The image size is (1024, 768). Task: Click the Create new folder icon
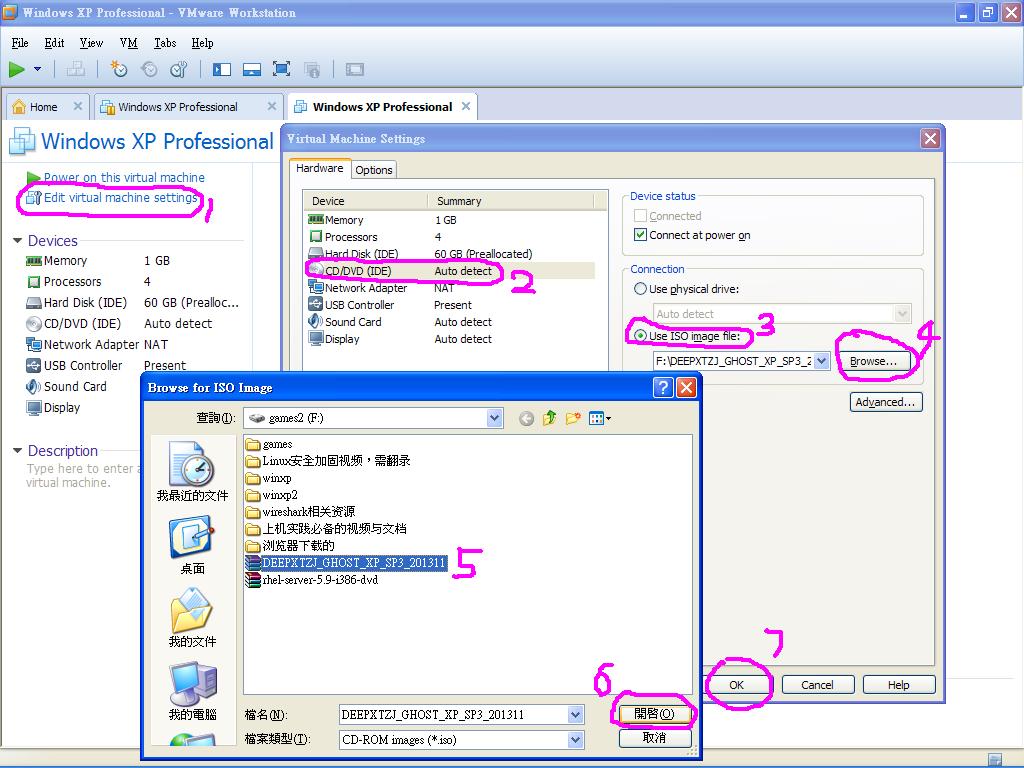click(x=573, y=418)
